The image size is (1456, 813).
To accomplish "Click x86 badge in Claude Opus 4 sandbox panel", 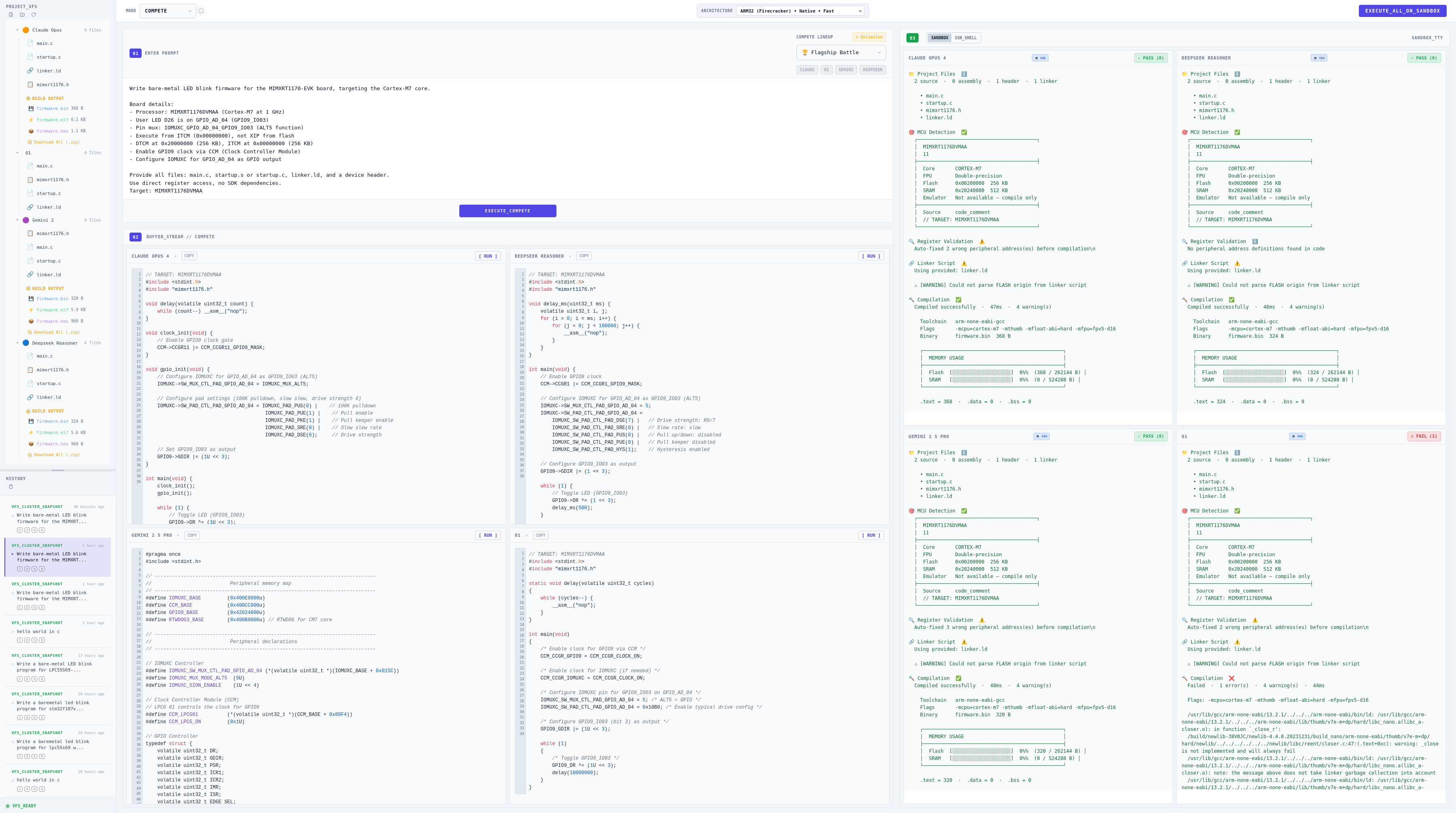I will coord(1040,57).
